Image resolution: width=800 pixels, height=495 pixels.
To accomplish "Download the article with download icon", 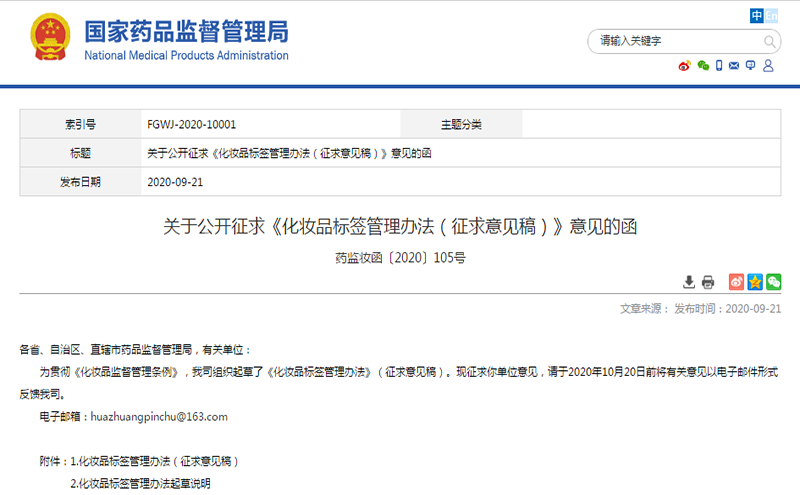I will pyautogui.click(x=689, y=282).
